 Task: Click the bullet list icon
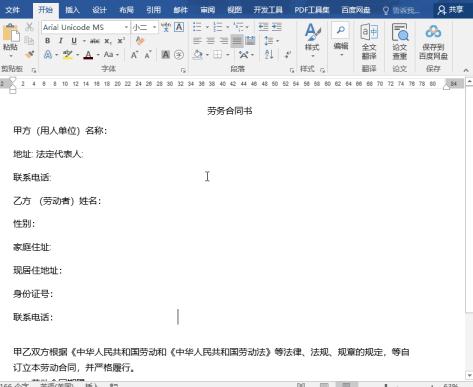click(x=197, y=27)
